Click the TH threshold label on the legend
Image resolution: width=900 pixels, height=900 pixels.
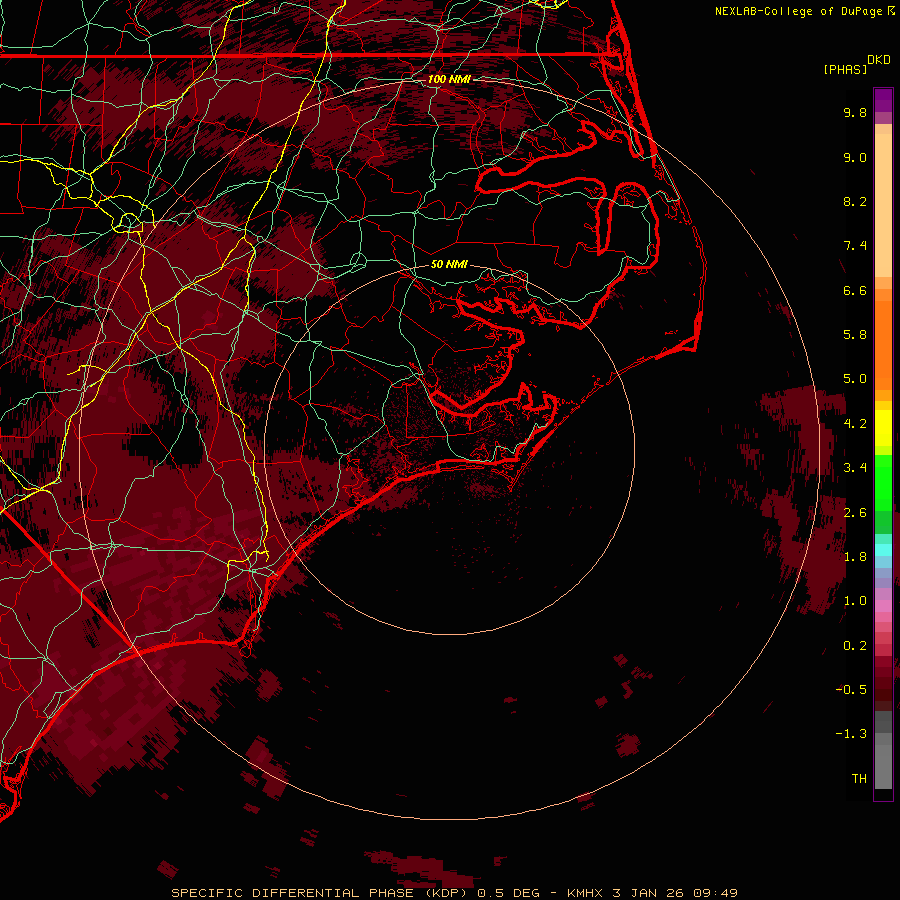click(859, 779)
